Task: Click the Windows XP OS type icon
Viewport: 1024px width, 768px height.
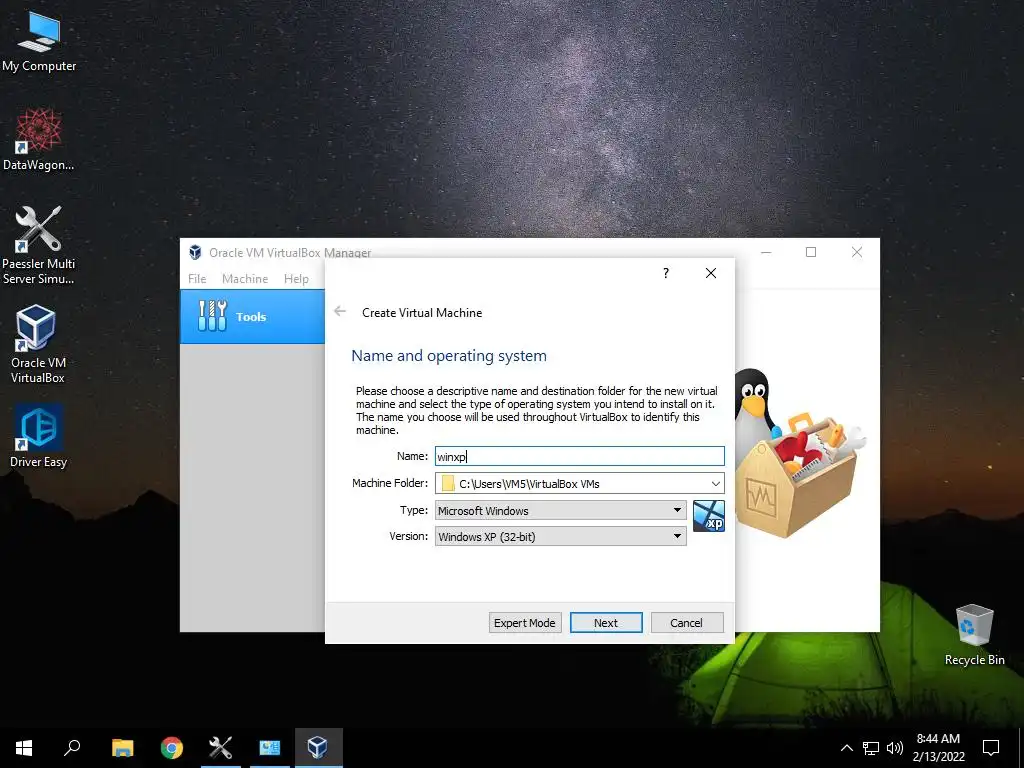Action: coord(709,516)
